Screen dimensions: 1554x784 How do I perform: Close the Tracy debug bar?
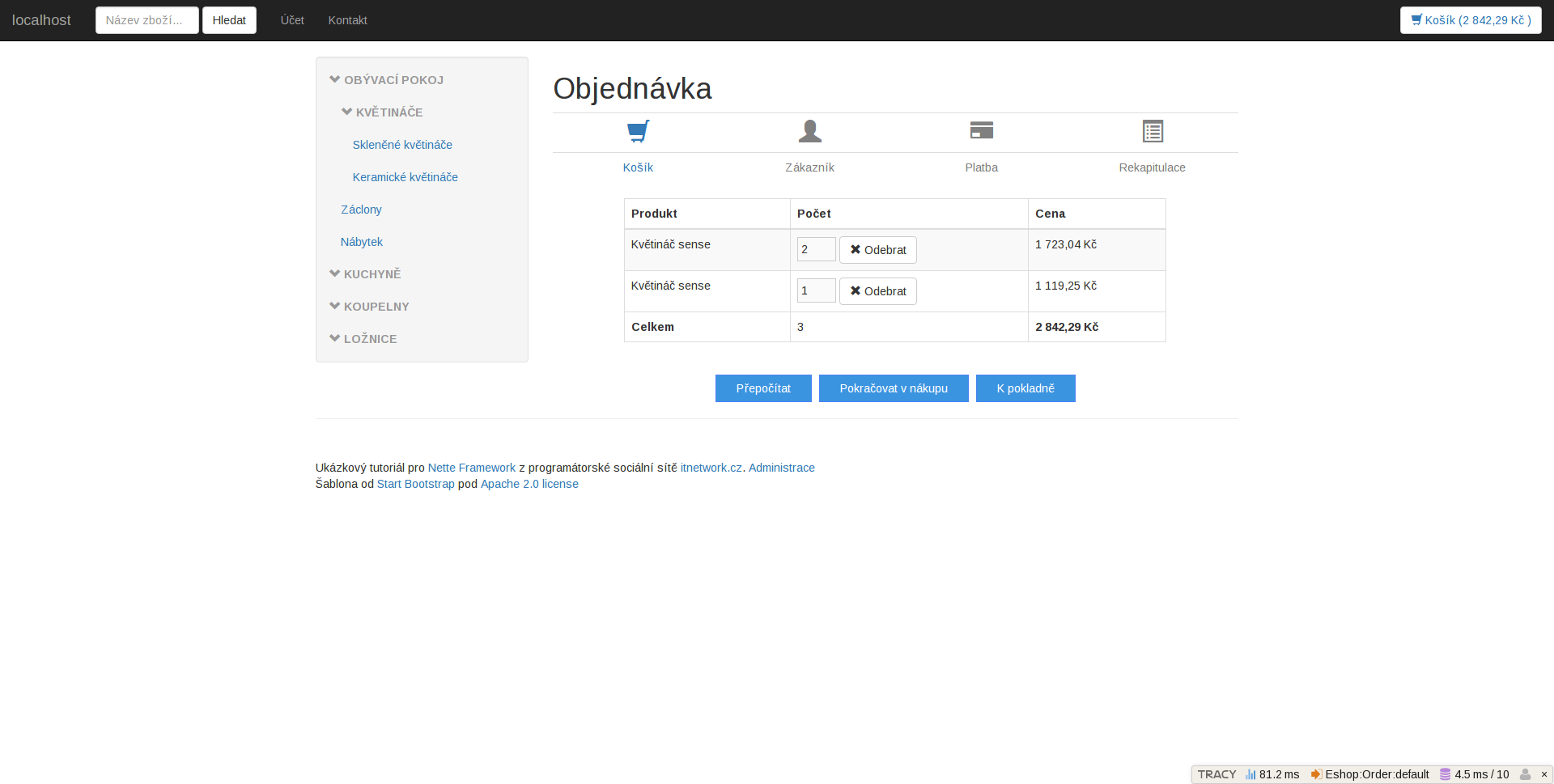pos(1543,774)
